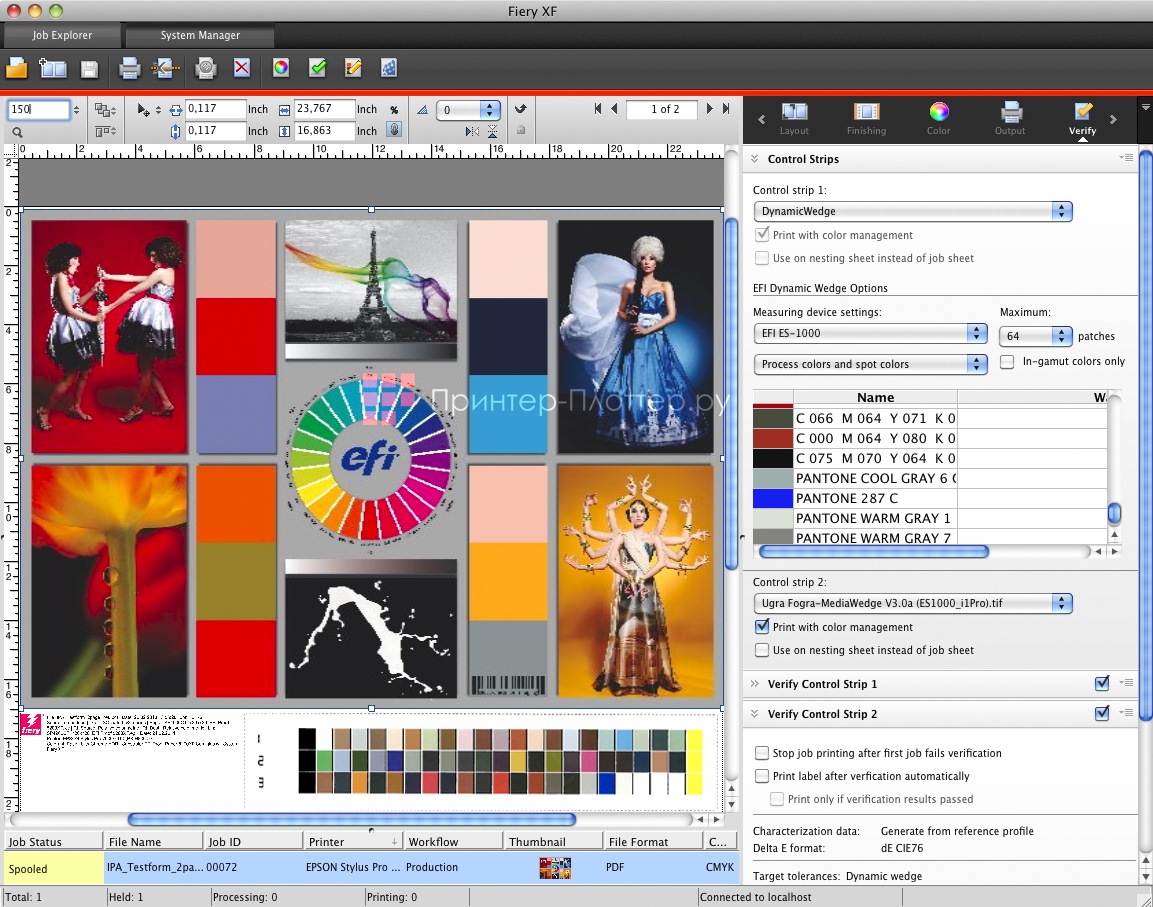Open the Color panel icon
The width and height of the screenshot is (1153, 907).
tap(938, 115)
